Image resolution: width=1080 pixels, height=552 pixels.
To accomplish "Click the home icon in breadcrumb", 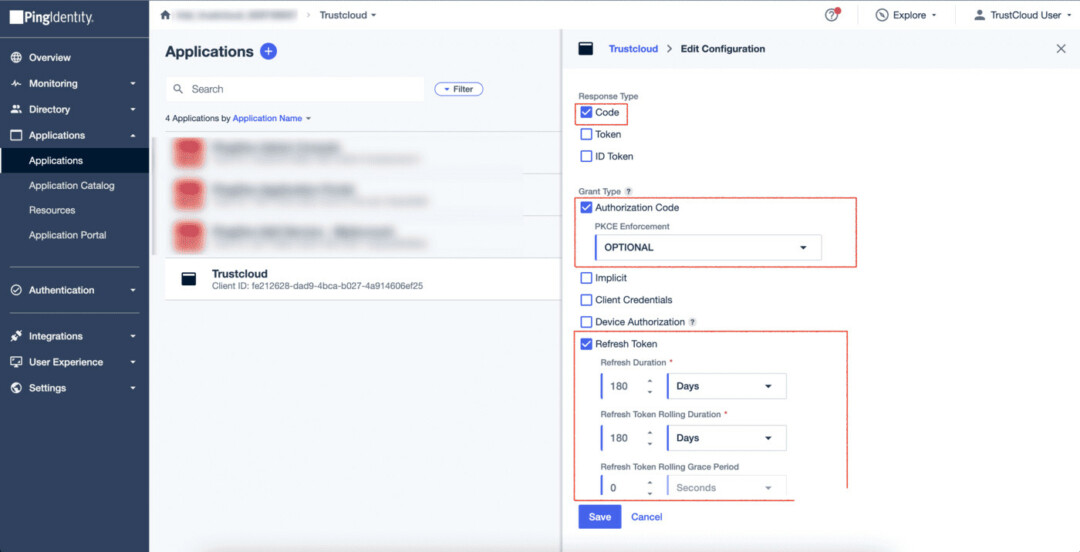I will click(165, 15).
